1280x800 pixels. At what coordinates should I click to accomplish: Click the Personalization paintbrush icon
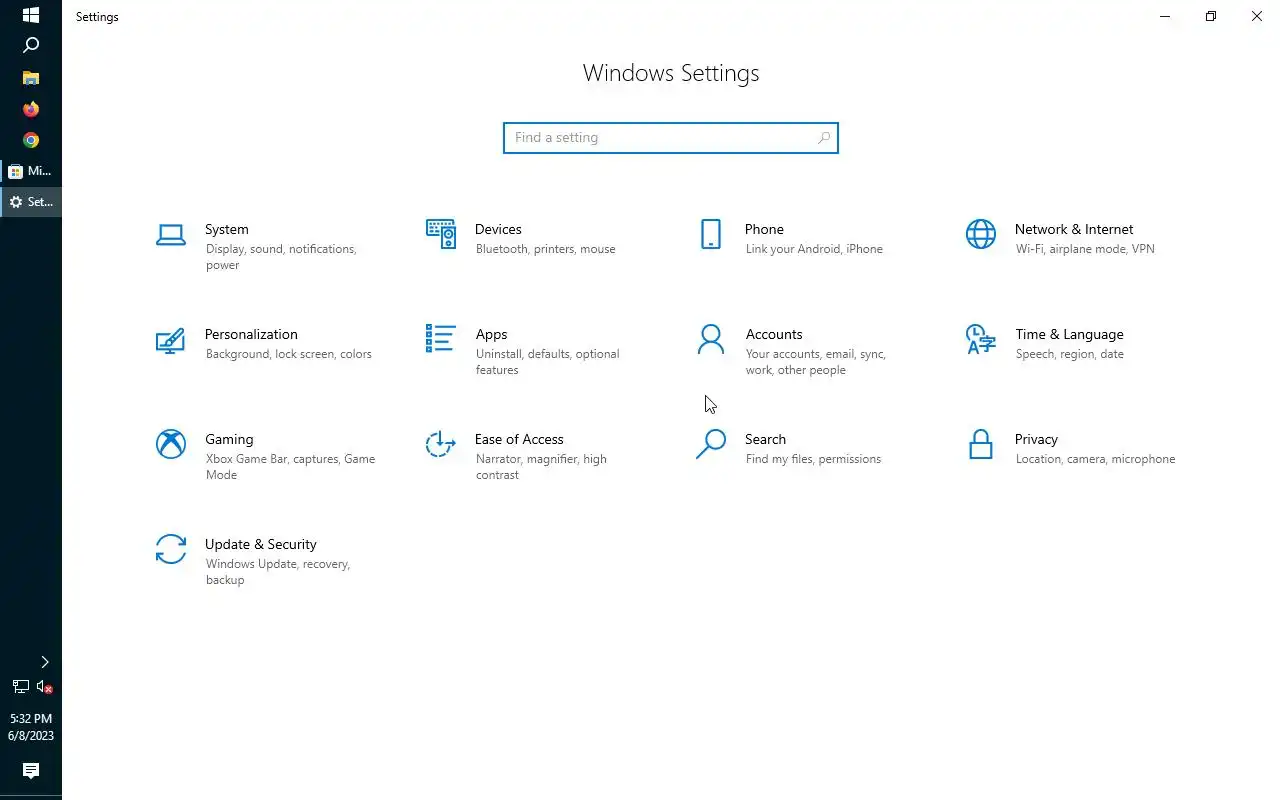[x=171, y=340]
